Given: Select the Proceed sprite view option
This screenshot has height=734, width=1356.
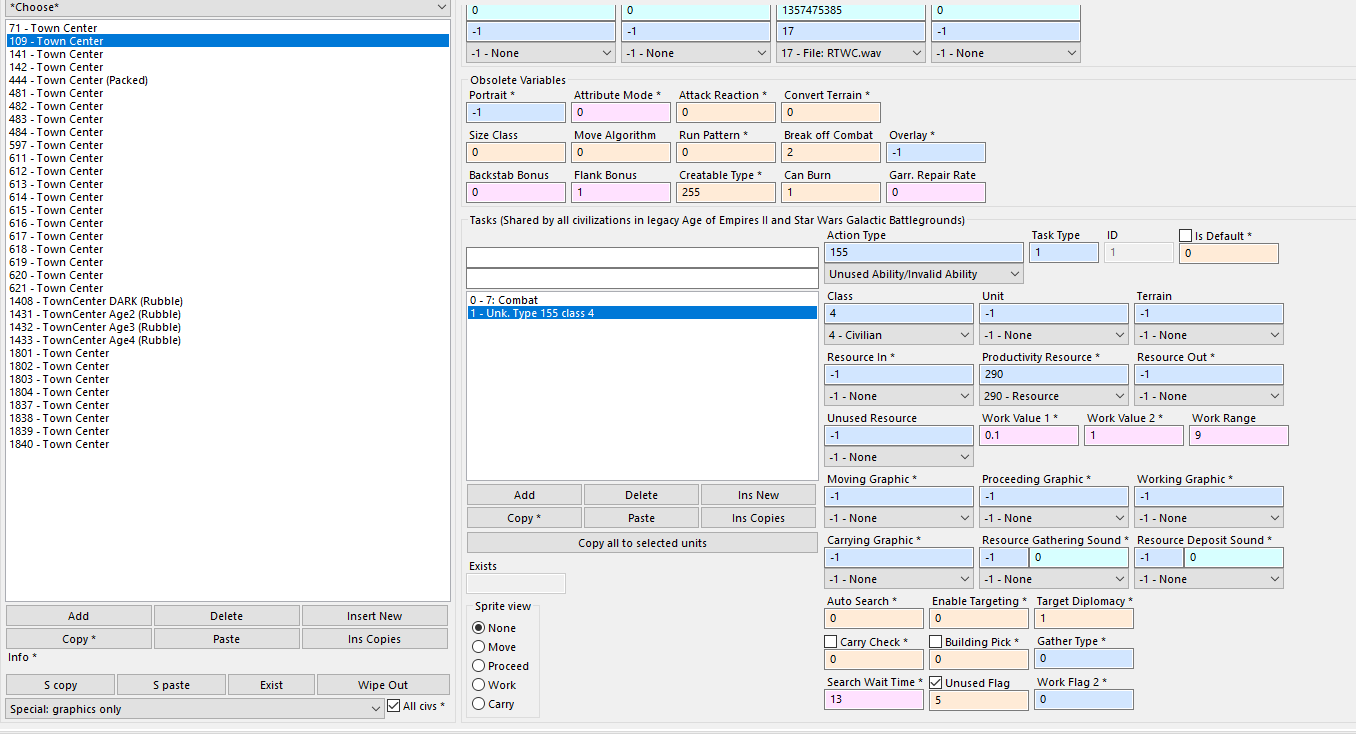Looking at the screenshot, I should pos(479,666).
